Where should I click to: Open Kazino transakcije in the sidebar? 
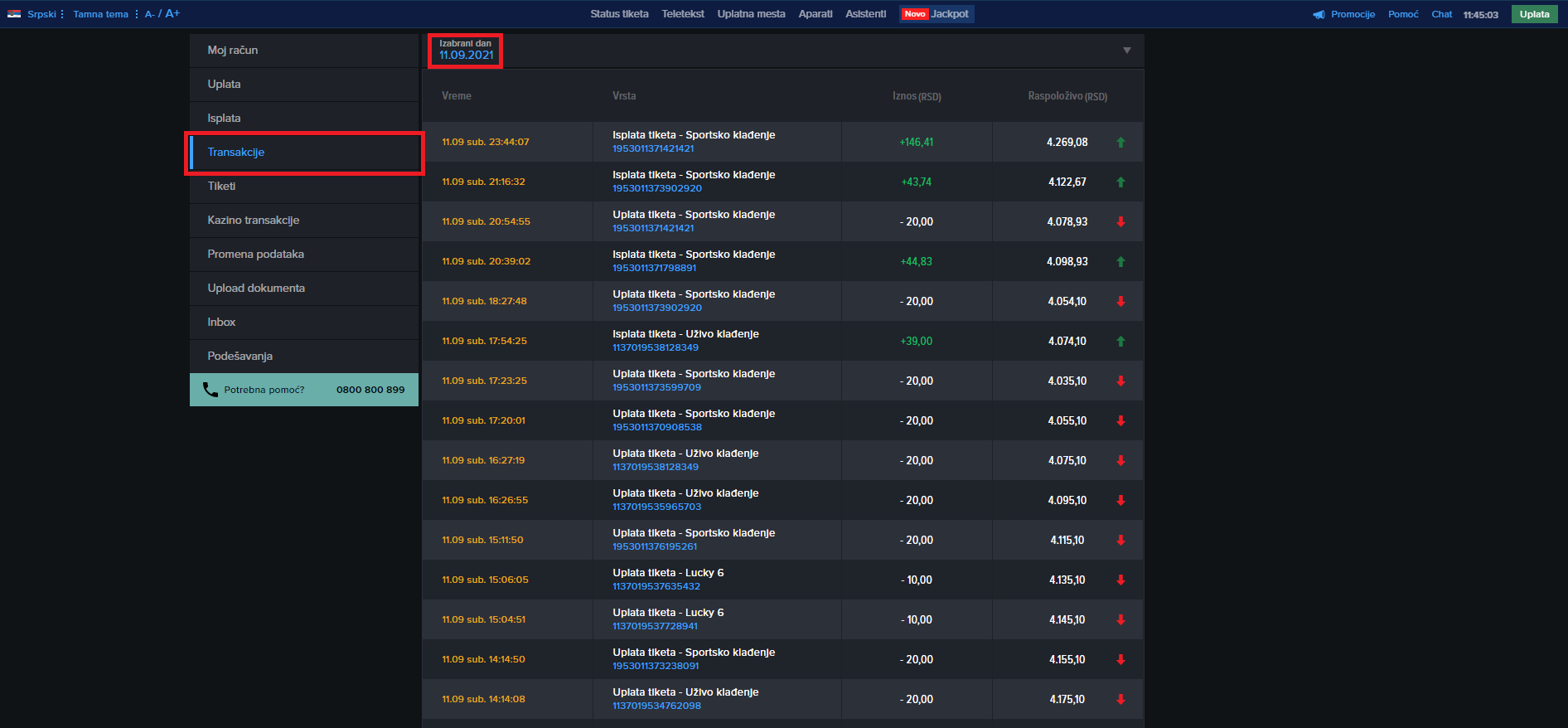[x=254, y=221]
